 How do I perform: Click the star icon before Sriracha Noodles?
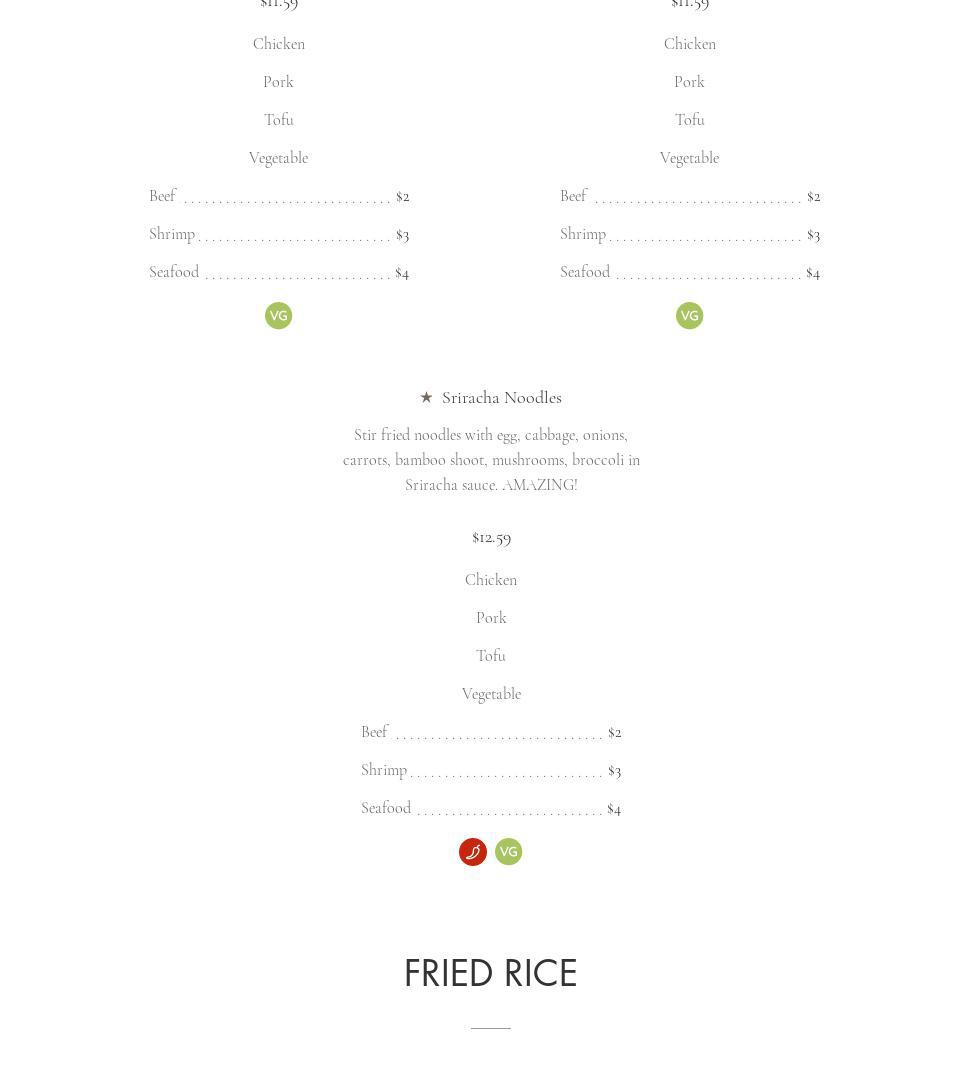[x=426, y=397]
